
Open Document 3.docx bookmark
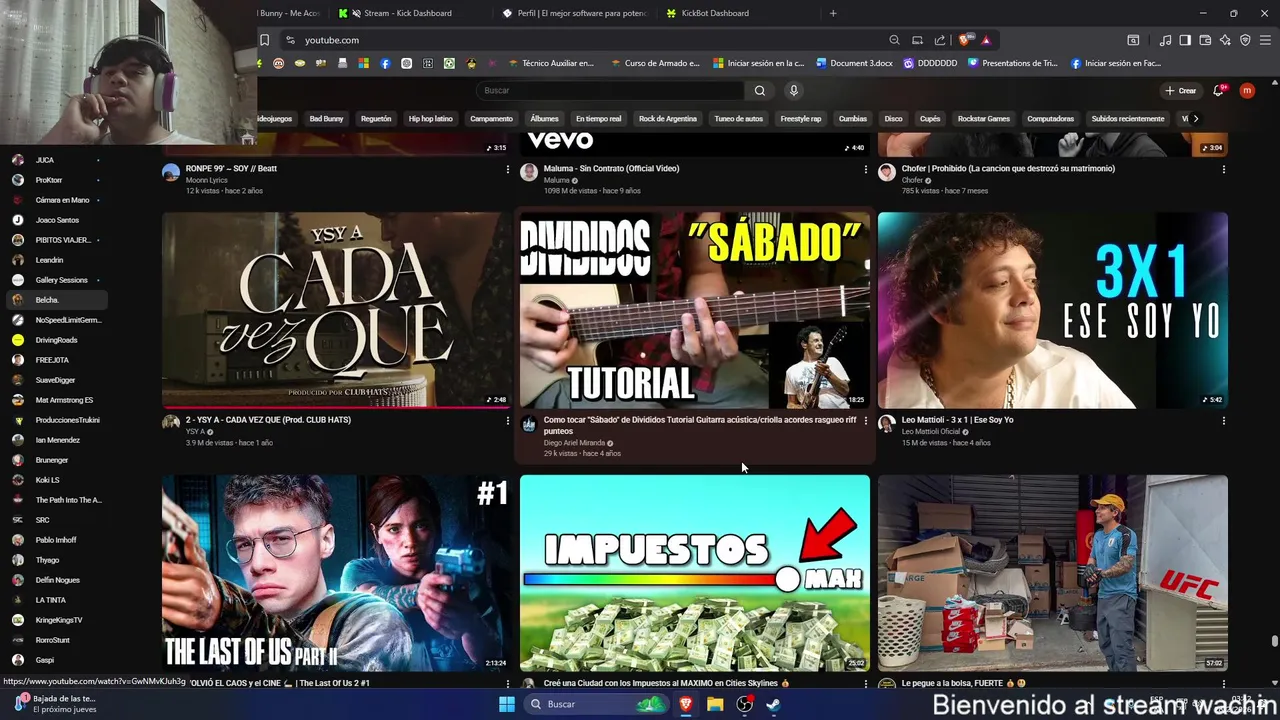(855, 63)
